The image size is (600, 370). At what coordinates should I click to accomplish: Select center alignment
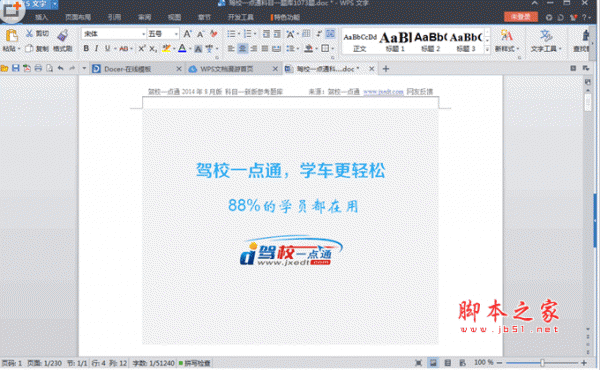pyautogui.click(x=242, y=49)
